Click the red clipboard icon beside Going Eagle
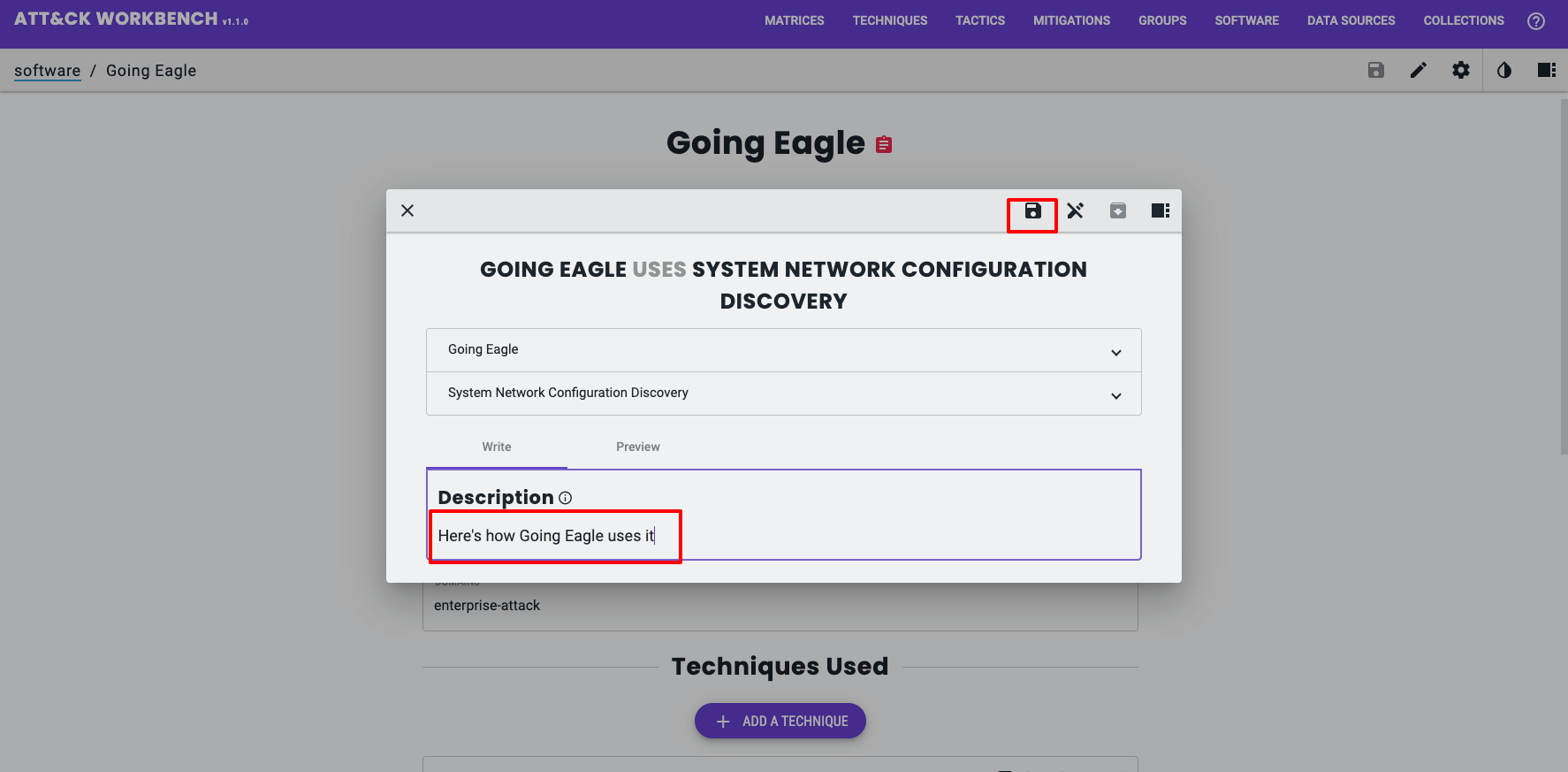 click(x=884, y=145)
